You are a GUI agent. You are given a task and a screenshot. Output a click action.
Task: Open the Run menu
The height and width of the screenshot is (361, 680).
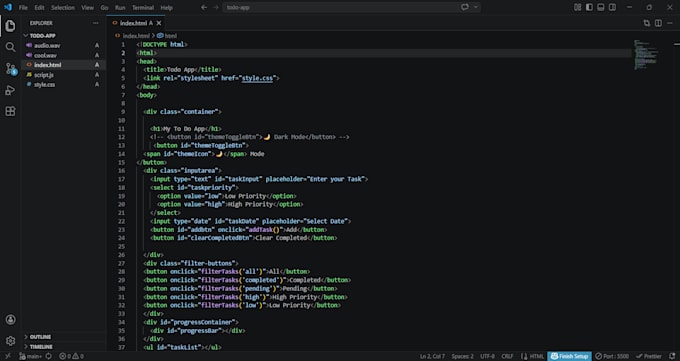point(120,7)
